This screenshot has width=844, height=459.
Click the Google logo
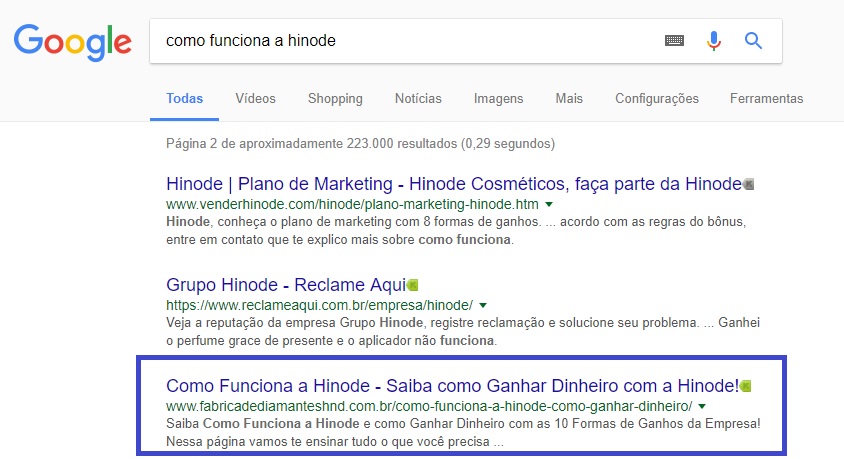[x=73, y=42]
